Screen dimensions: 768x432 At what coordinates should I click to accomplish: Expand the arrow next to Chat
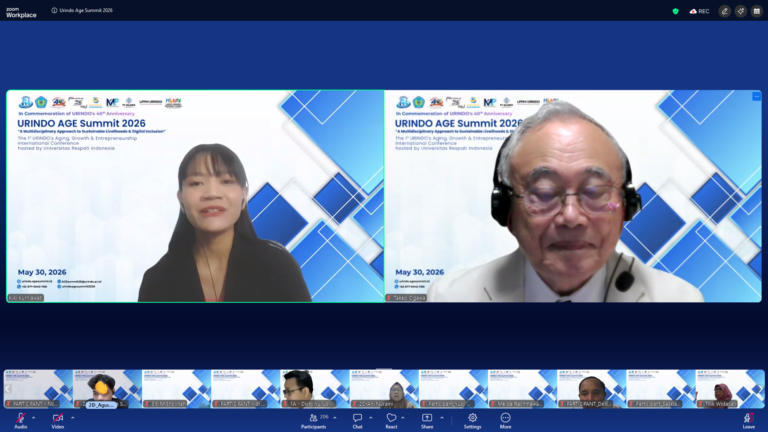click(370, 418)
